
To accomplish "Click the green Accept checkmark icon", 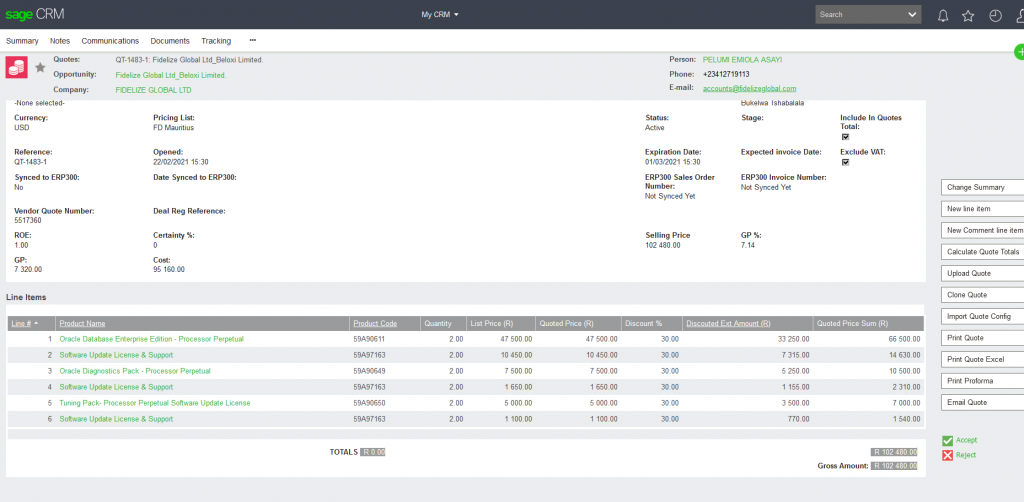I will click(947, 440).
